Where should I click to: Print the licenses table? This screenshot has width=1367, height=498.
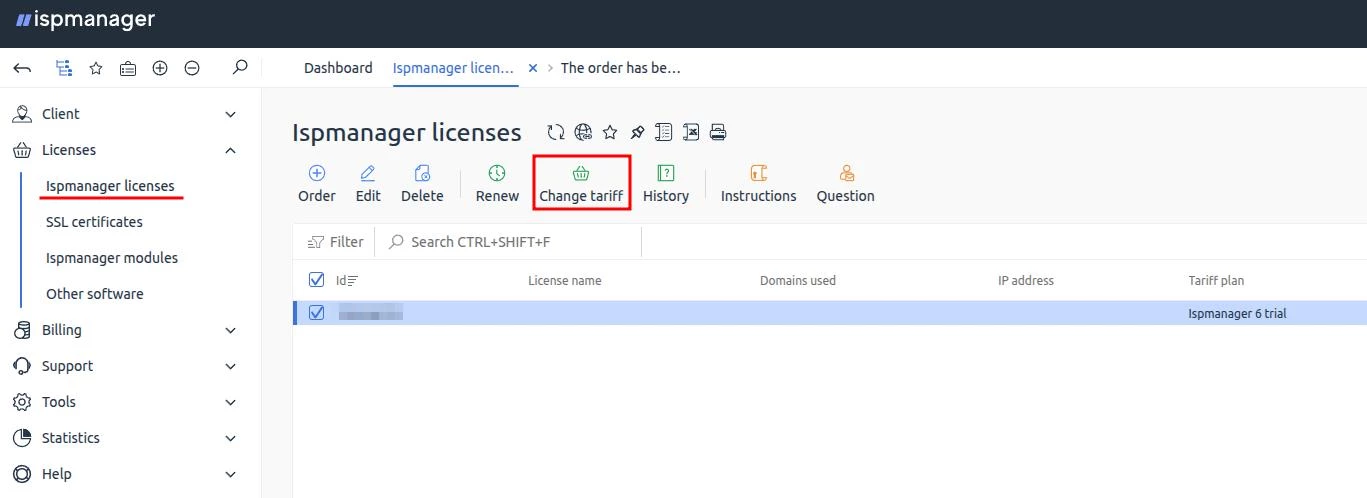pos(718,132)
